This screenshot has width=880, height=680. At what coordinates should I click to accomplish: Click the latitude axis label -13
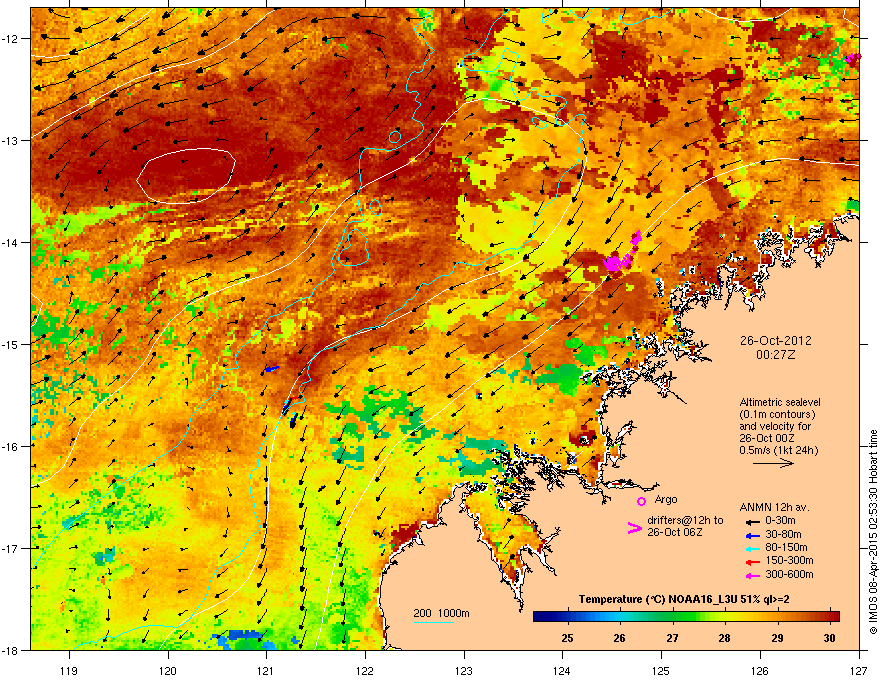coord(11,140)
